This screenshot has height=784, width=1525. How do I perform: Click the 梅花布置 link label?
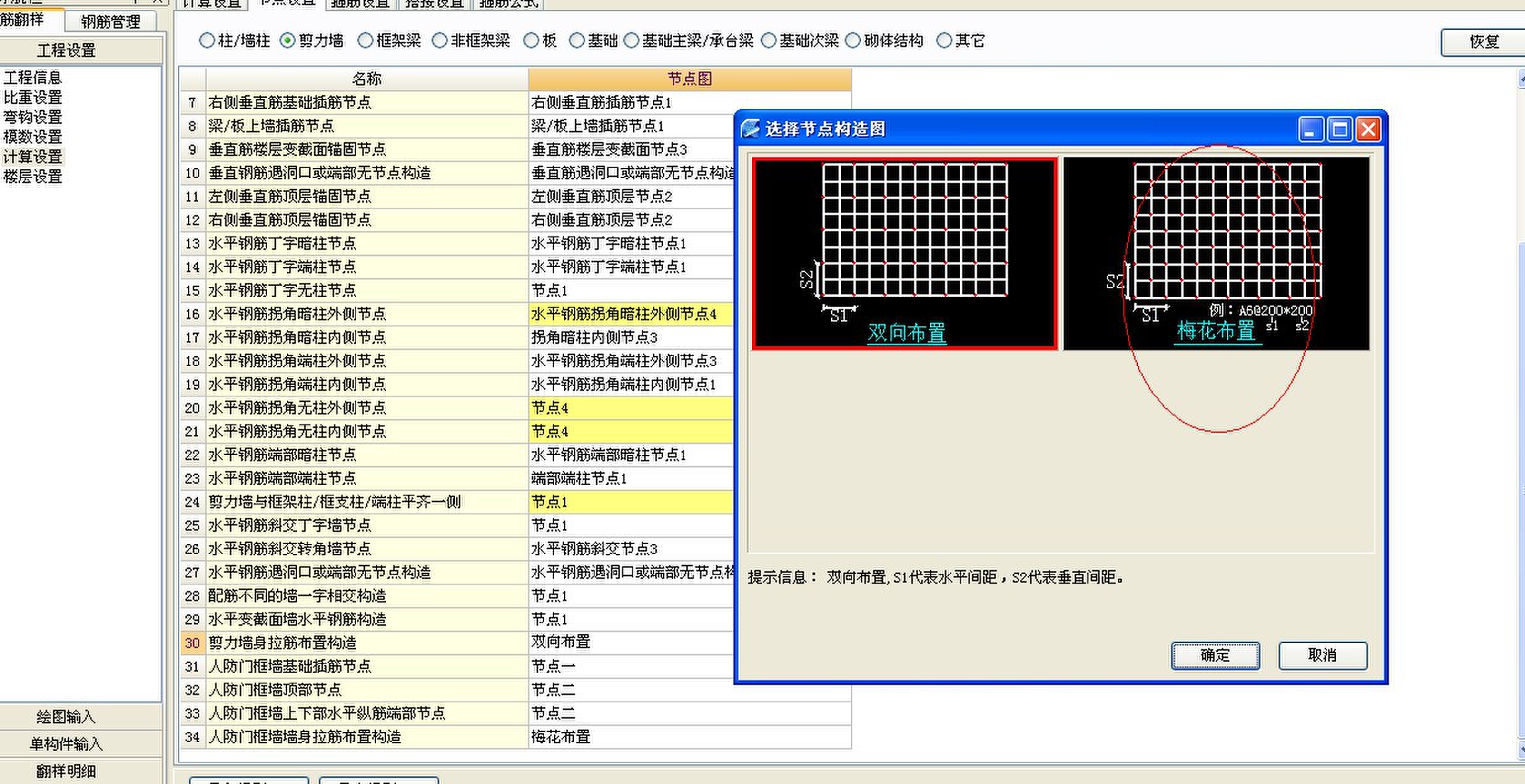pyautogui.click(x=1216, y=331)
